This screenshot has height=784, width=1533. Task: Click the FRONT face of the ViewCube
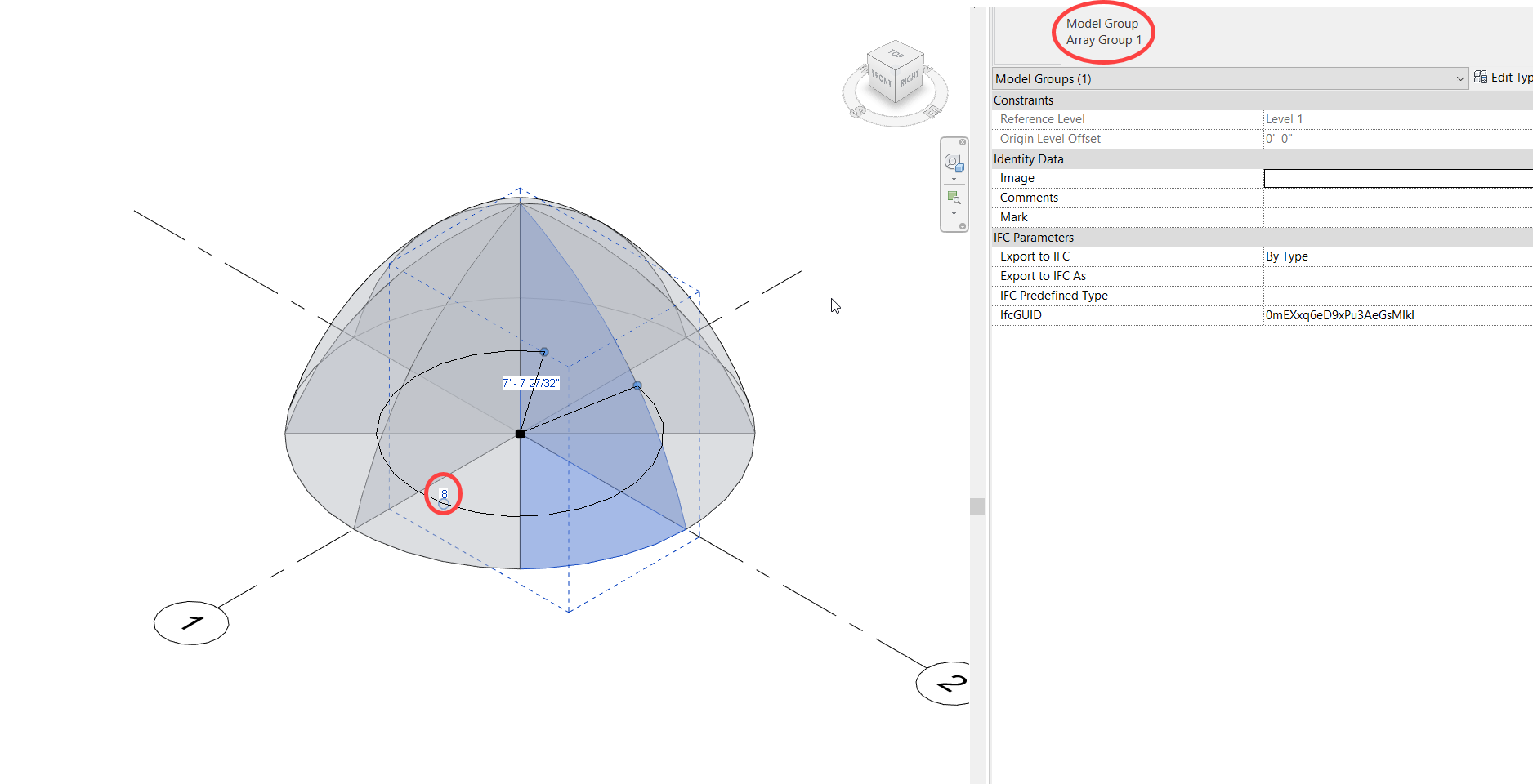[881, 78]
